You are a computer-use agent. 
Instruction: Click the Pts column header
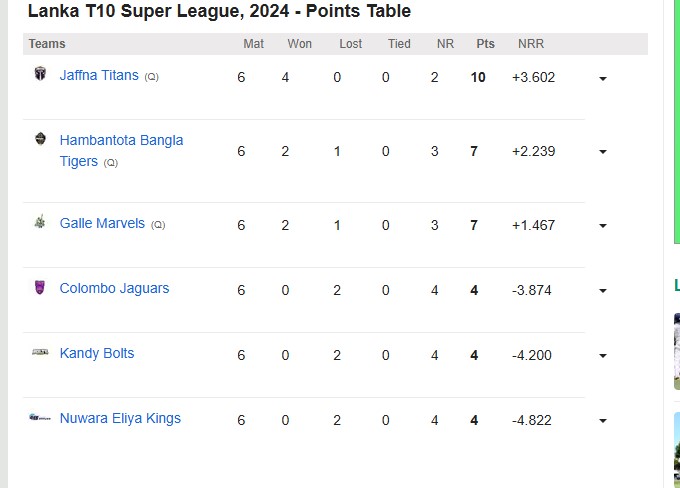coord(485,44)
